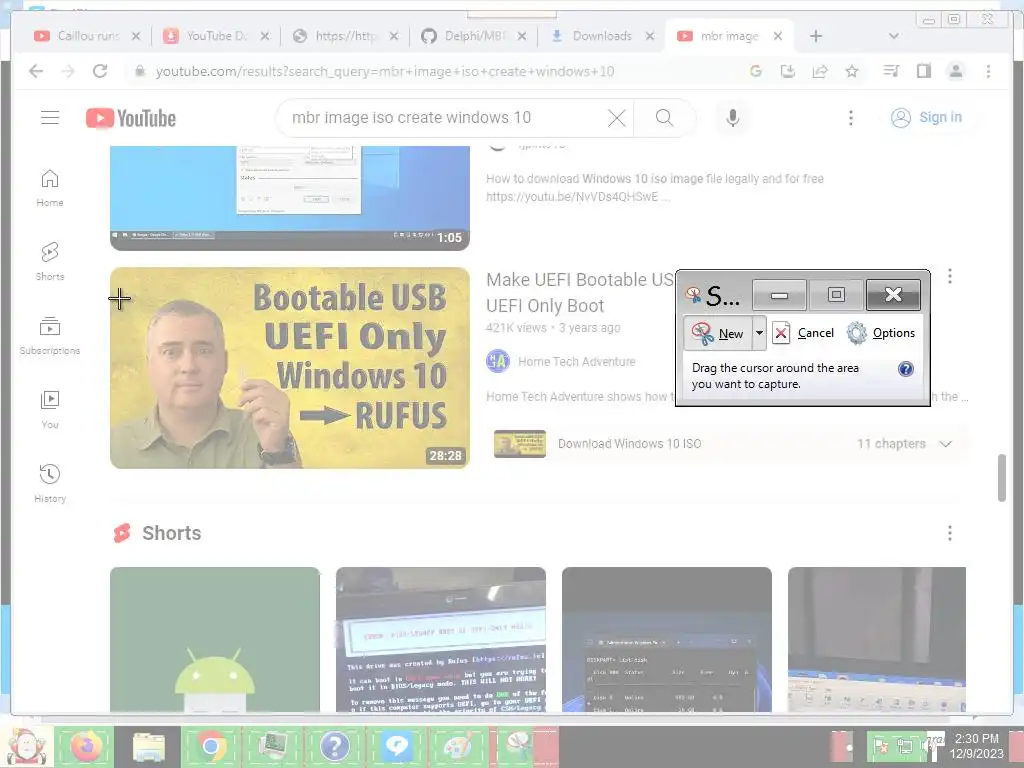Open the Android robot Short thumbnail
The image size is (1024, 768).
[x=215, y=639]
